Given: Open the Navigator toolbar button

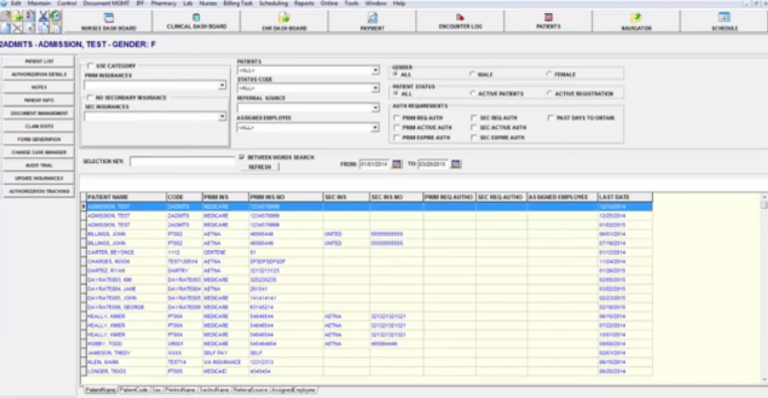Looking at the screenshot, I should coord(636,22).
